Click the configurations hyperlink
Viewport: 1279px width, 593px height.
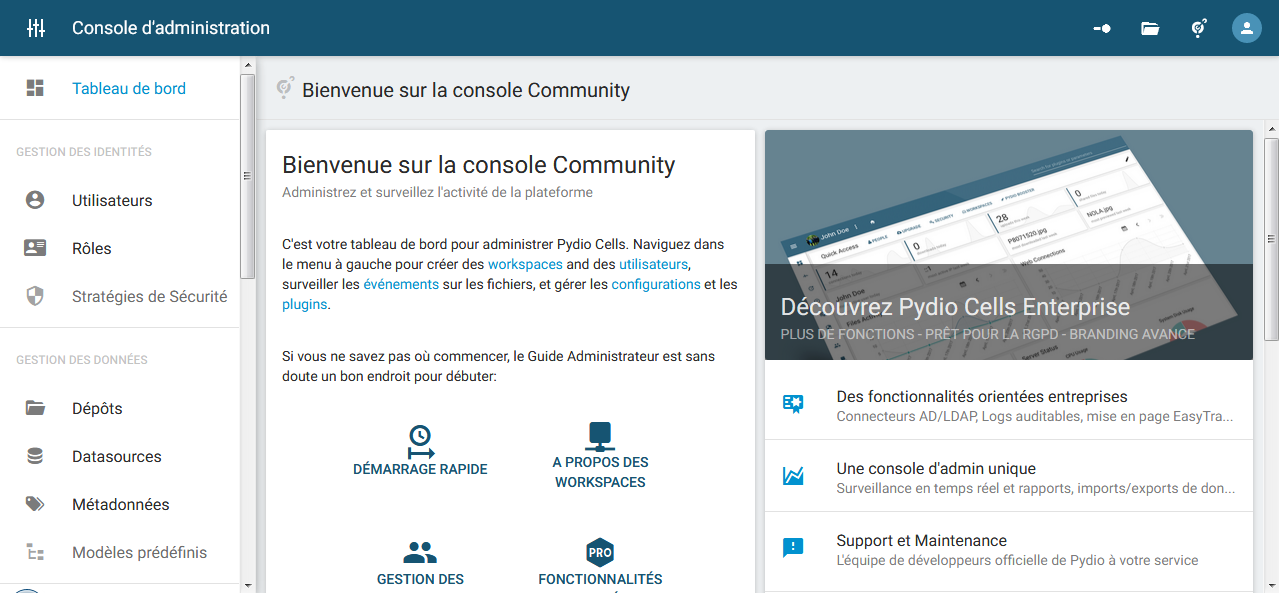[x=655, y=284]
